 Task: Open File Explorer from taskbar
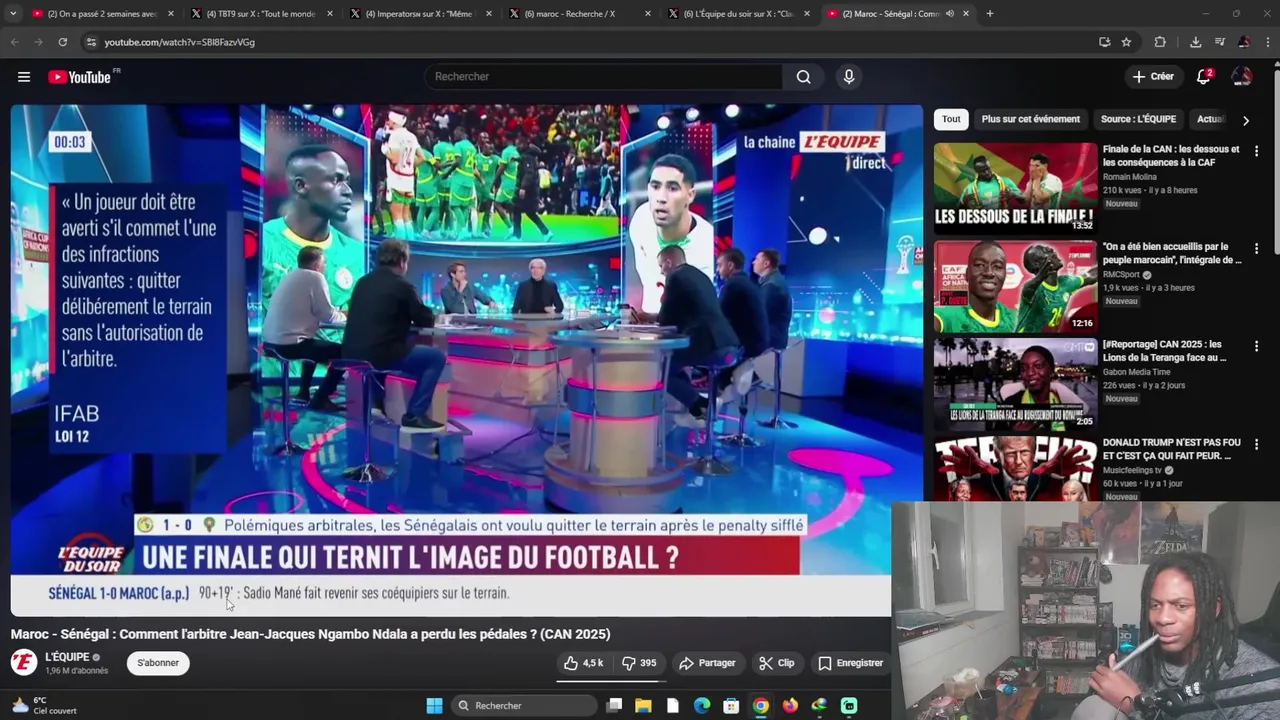[x=643, y=706]
